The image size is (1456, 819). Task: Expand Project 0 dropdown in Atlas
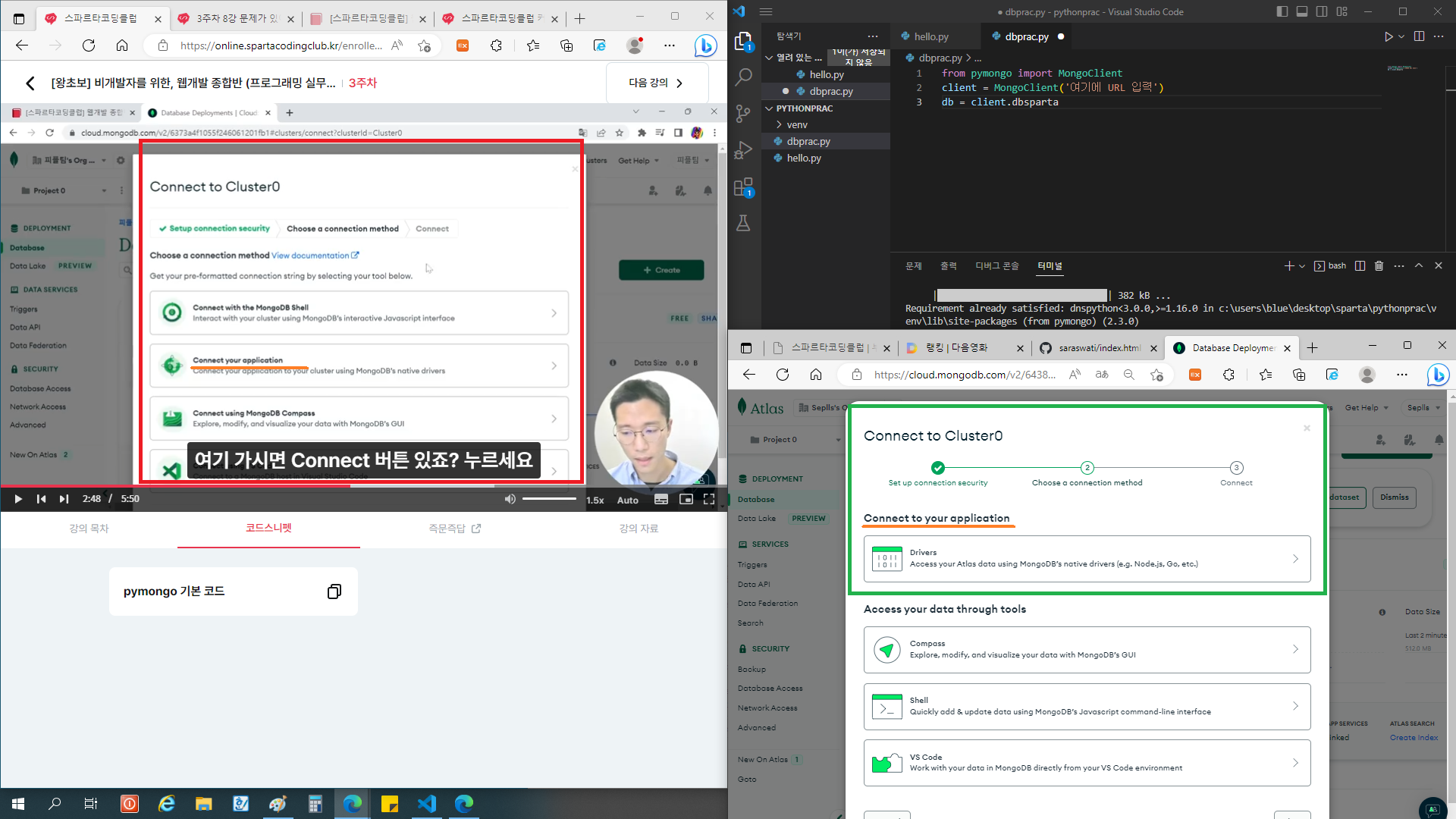(x=795, y=440)
